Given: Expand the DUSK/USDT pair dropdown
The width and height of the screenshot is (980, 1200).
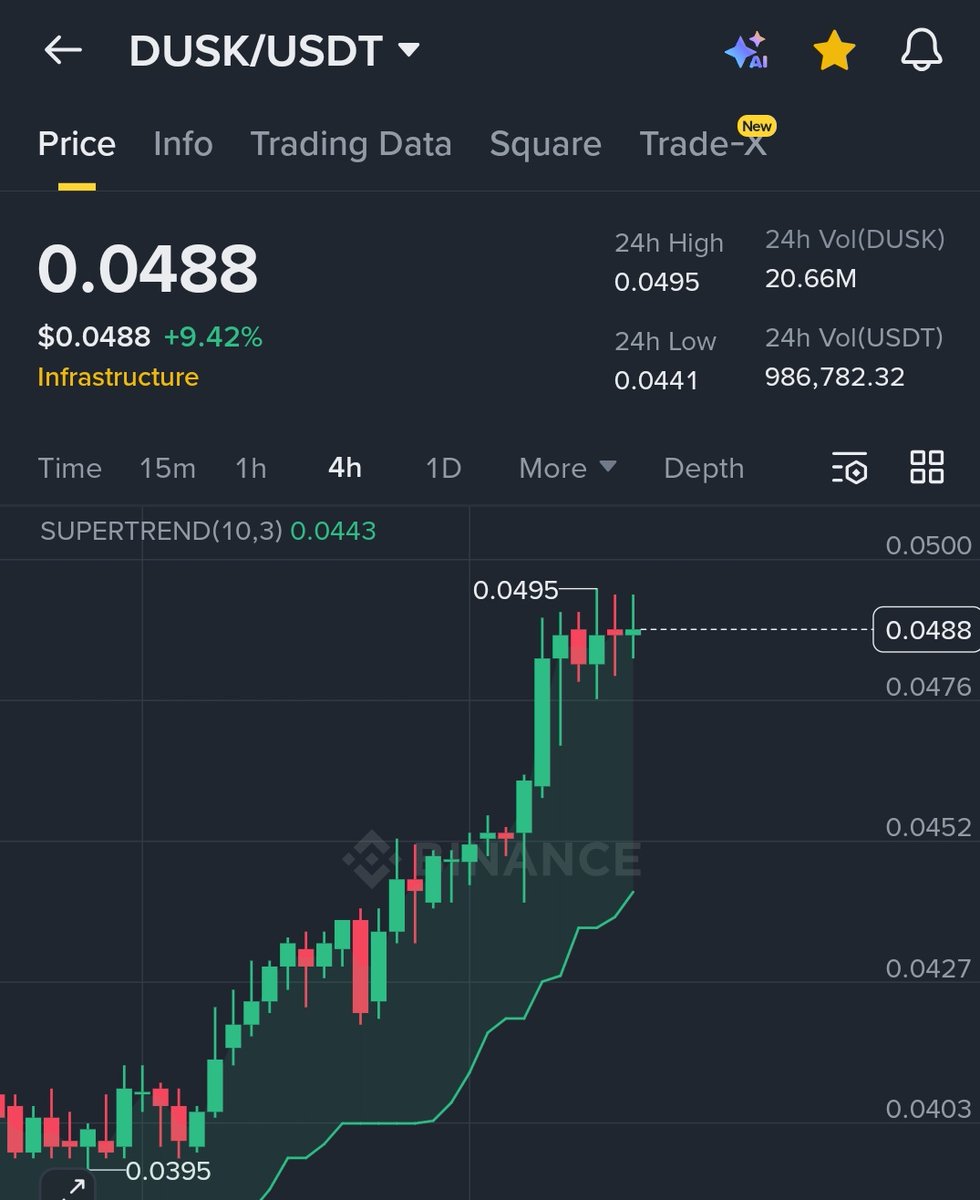Looking at the screenshot, I should [408, 50].
